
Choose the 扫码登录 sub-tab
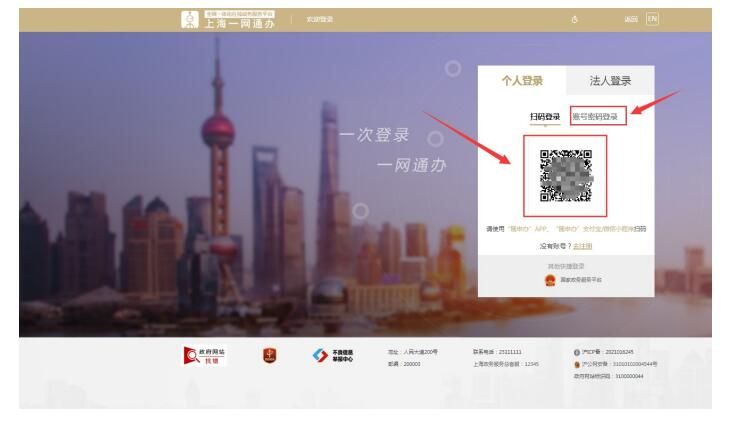[545, 117]
